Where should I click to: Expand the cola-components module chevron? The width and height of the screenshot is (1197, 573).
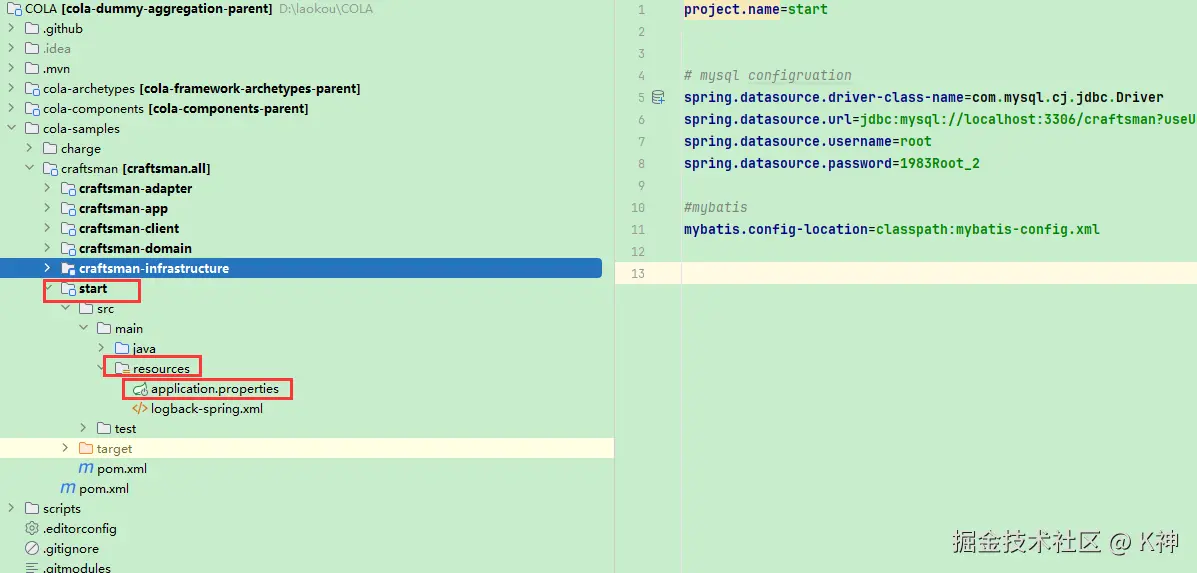[x=10, y=108]
